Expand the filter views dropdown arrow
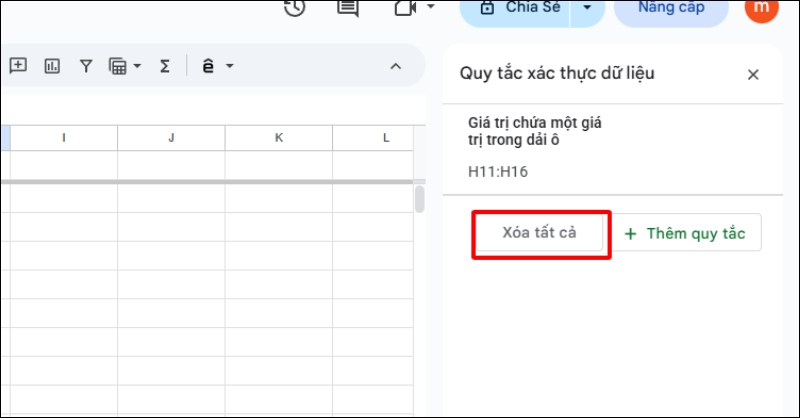Image resolution: width=800 pixels, height=418 pixels. tap(137, 66)
